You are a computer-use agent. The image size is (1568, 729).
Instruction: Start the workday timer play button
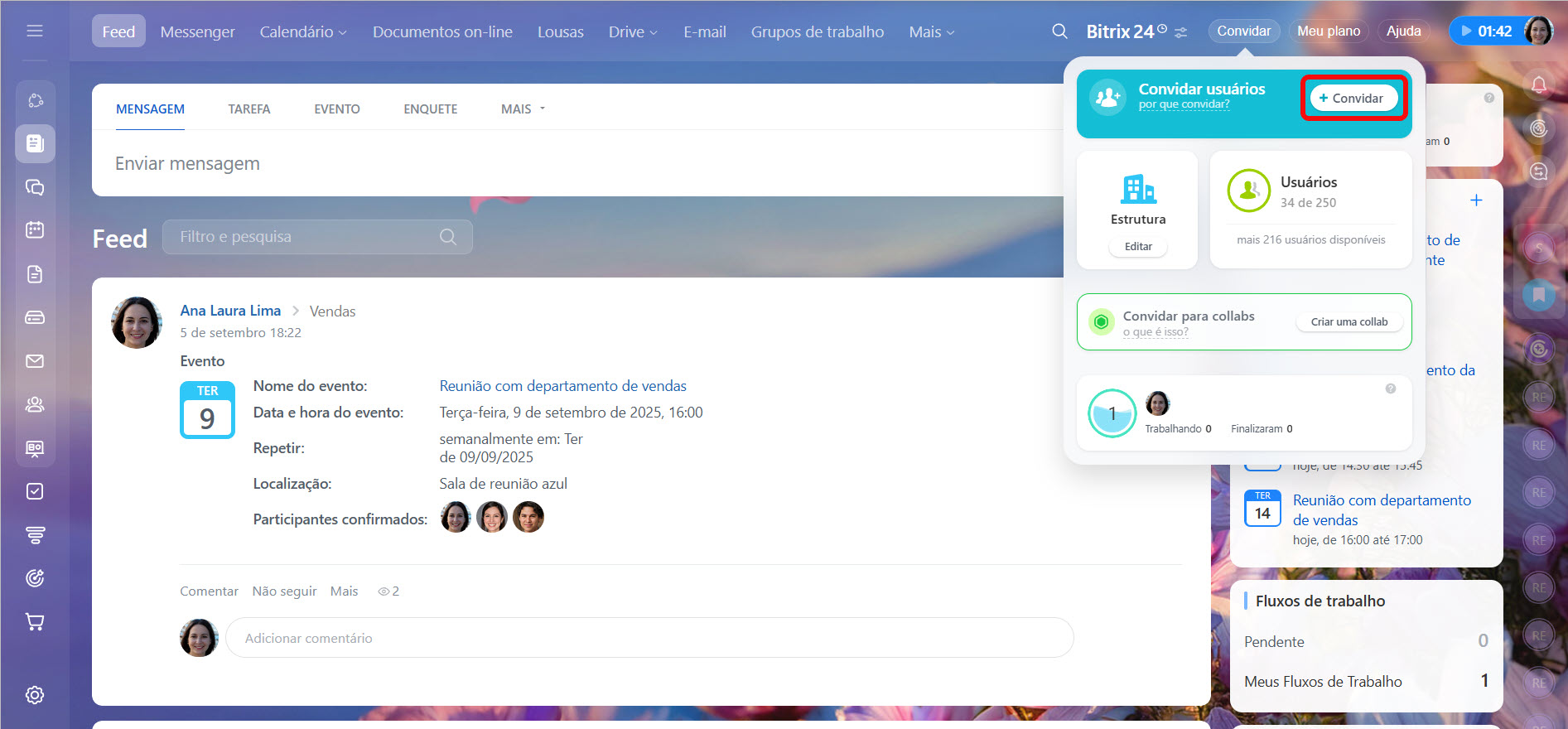coord(1467,31)
